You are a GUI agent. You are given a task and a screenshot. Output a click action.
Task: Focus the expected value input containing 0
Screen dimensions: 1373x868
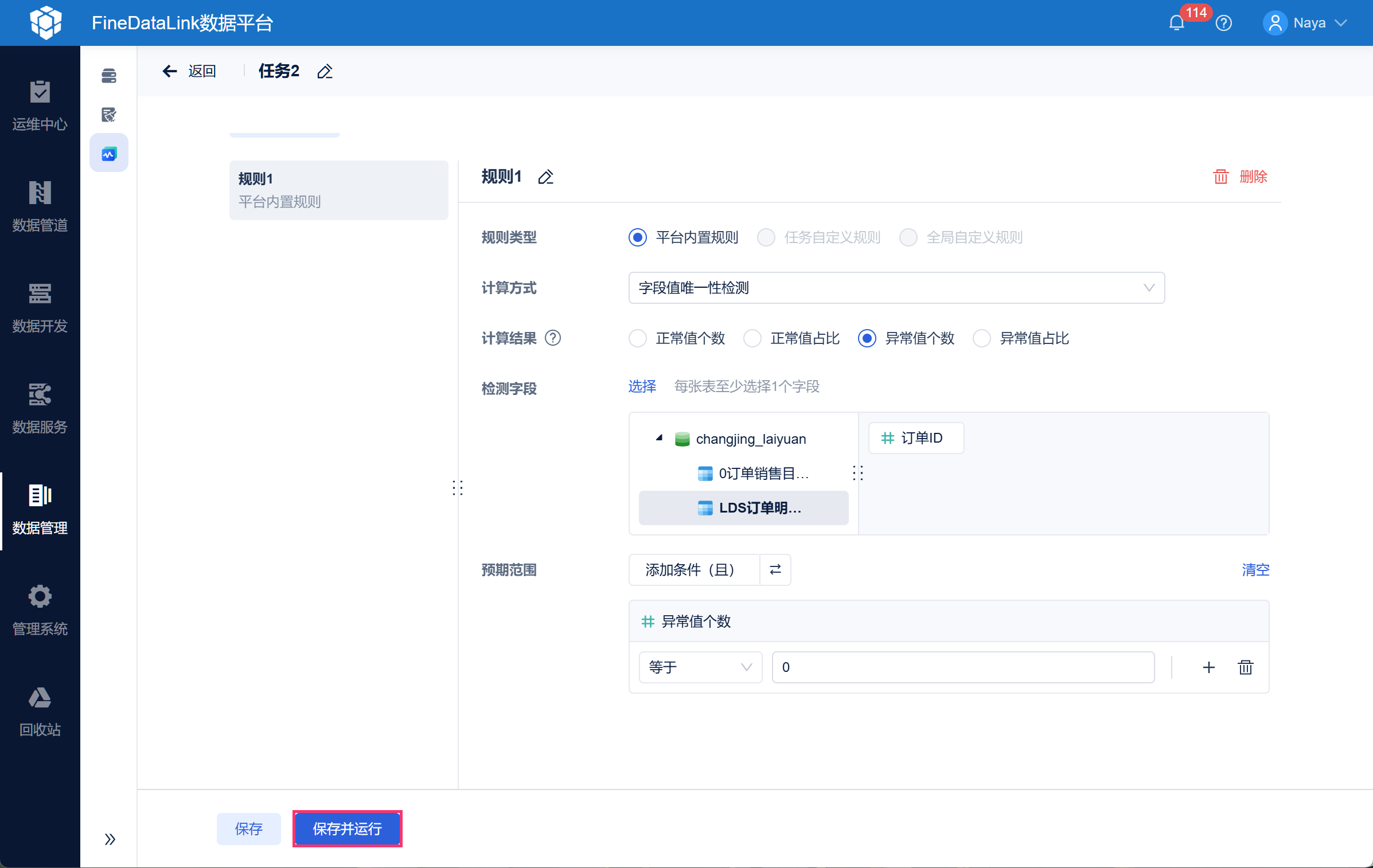click(963, 667)
